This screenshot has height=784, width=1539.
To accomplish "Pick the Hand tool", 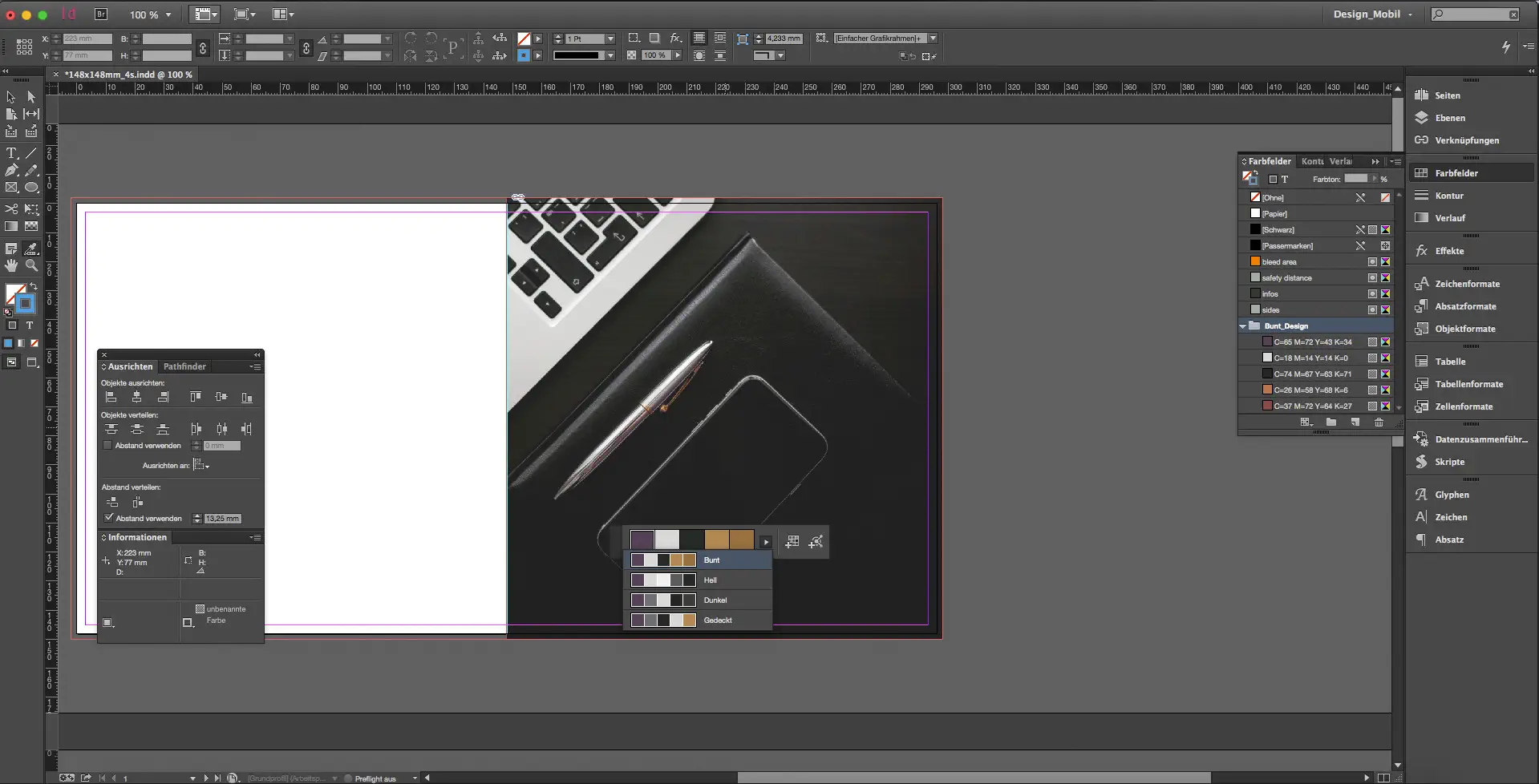I will 11,265.
